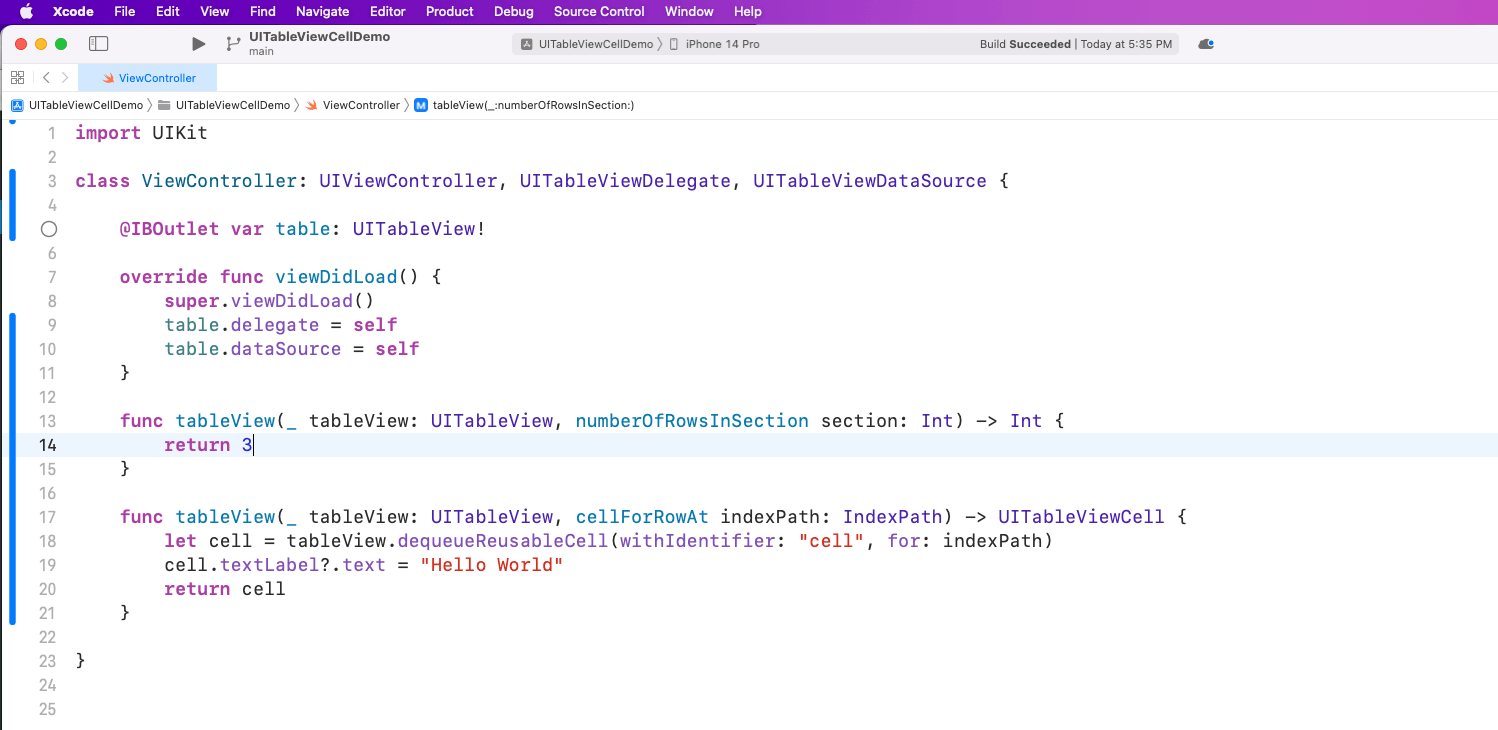Screen dimensions: 1498x730
Task: Open the Debug menu
Action: point(513,11)
